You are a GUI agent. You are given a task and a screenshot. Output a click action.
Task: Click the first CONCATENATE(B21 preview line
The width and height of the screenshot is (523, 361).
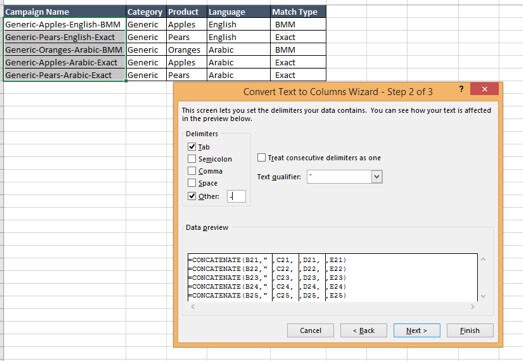coord(228,260)
